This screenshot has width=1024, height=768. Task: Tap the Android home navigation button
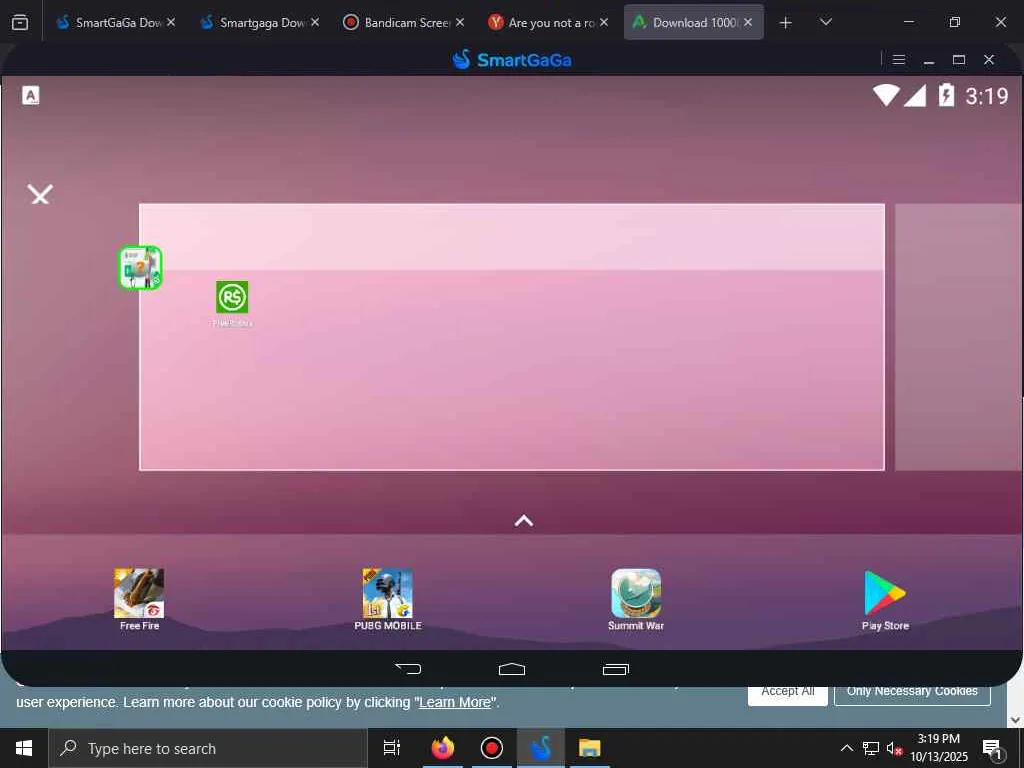[x=512, y=669]
